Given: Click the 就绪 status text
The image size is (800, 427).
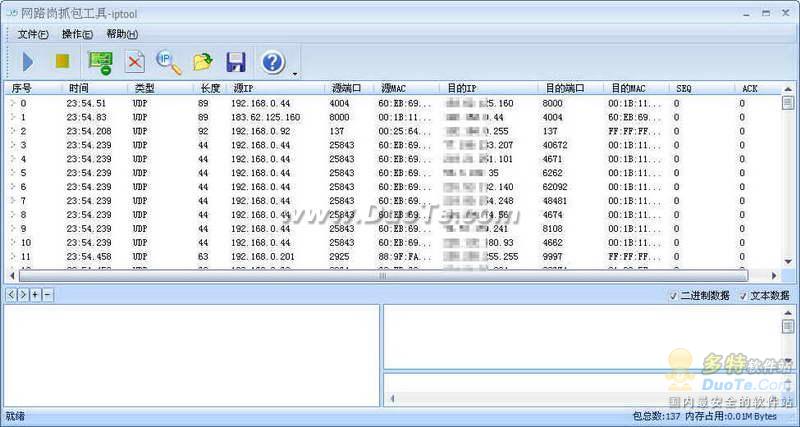Looking at the screenshot, I should [15, 416].
